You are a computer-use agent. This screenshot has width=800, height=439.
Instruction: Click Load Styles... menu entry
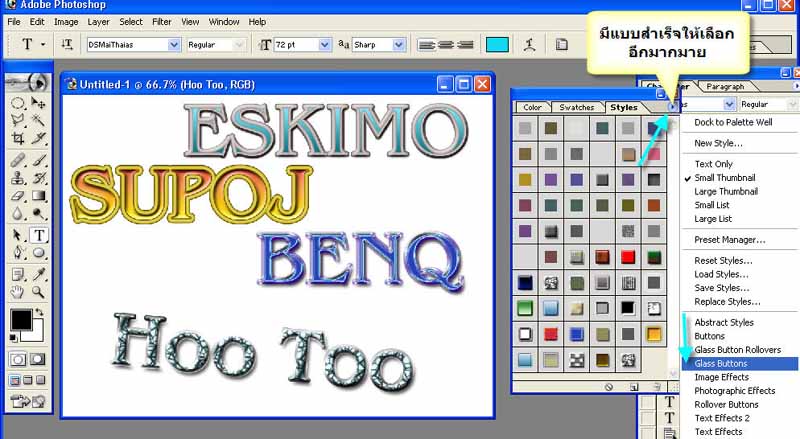click(x=721, y=274)
